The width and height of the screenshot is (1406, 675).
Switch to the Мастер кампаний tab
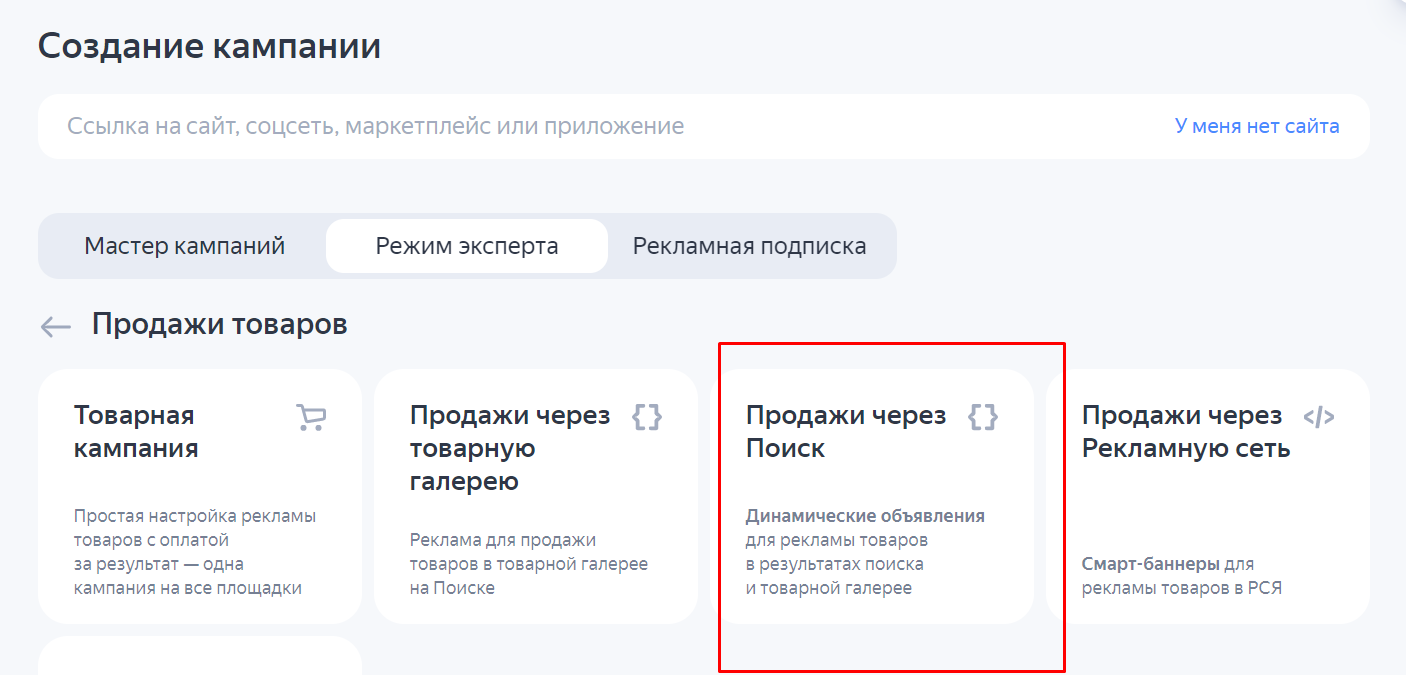click(181, 245)
